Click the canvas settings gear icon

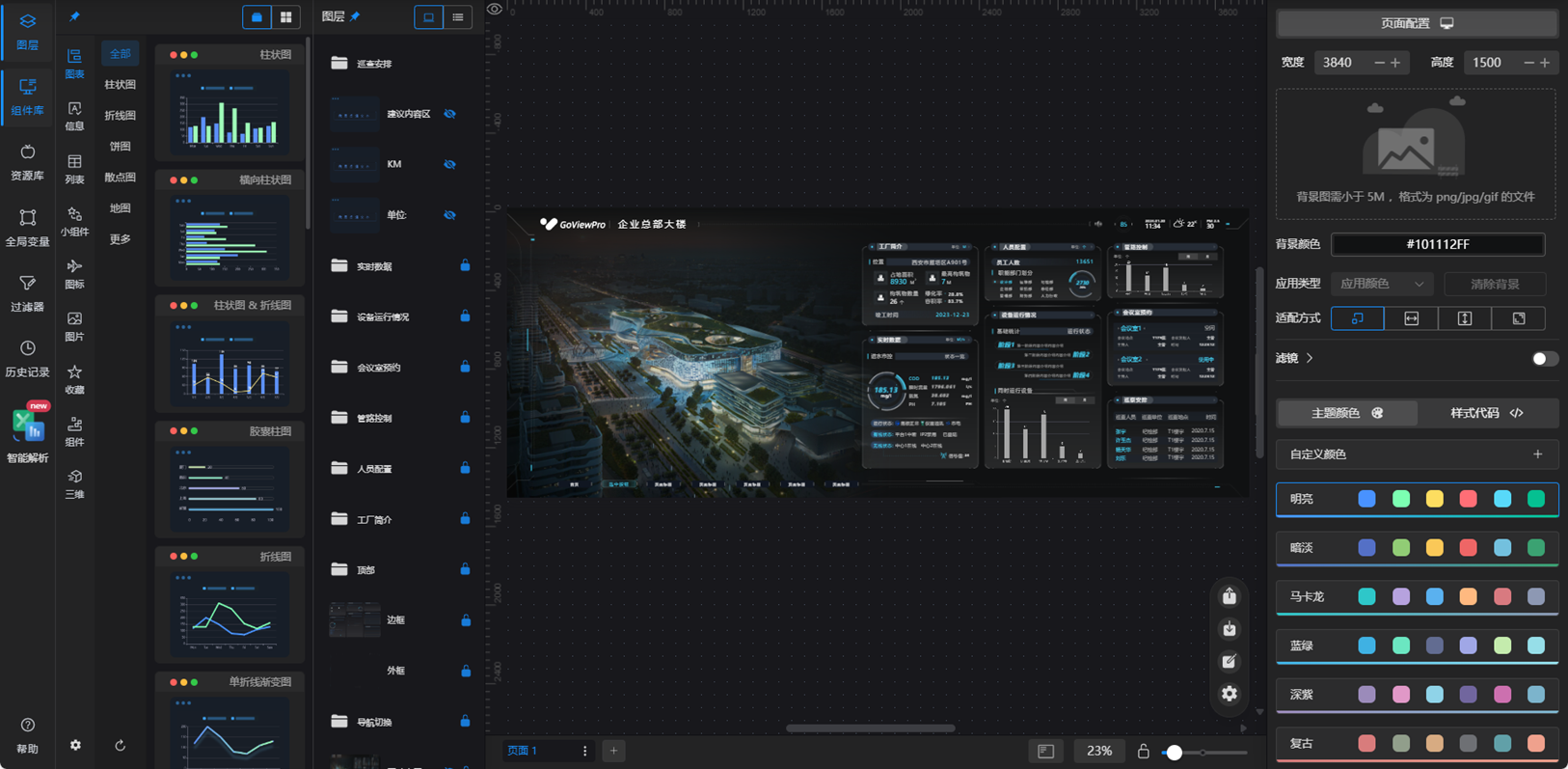click(x=1229, y=694)
